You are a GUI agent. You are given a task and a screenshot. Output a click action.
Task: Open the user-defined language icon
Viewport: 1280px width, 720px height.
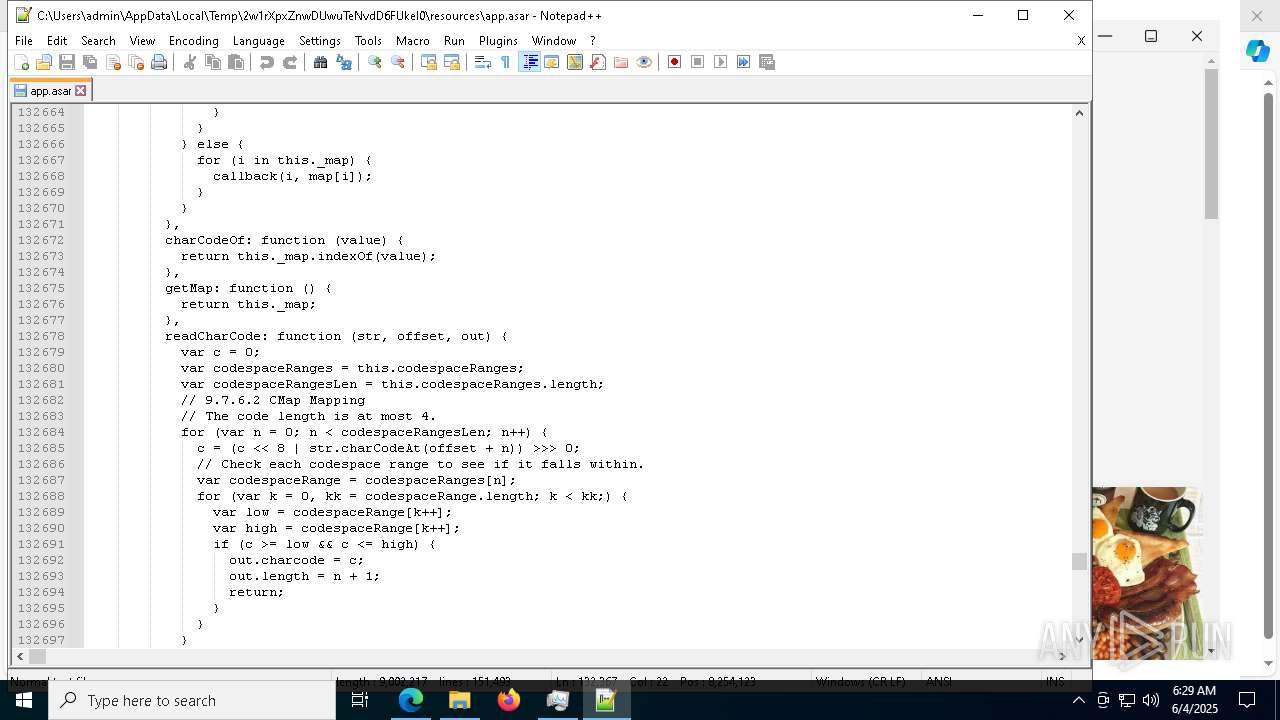click(552, 62)
